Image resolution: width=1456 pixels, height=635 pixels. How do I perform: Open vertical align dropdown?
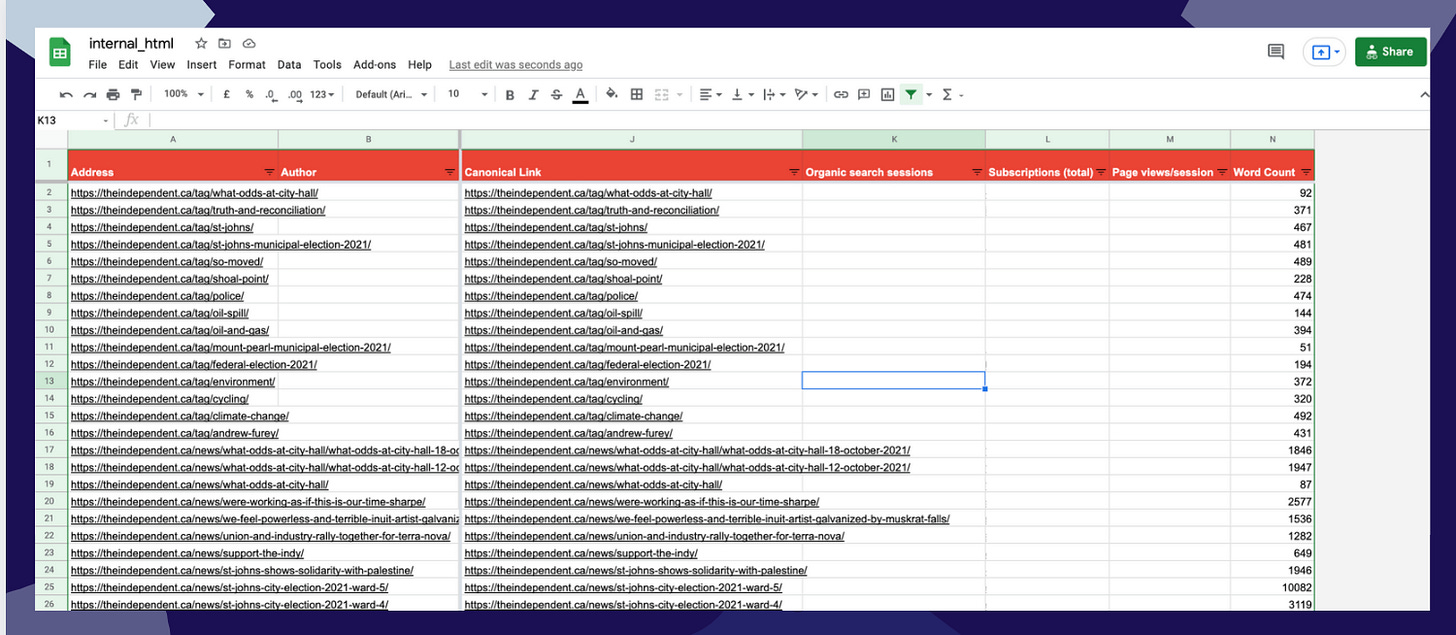(742, 94)
